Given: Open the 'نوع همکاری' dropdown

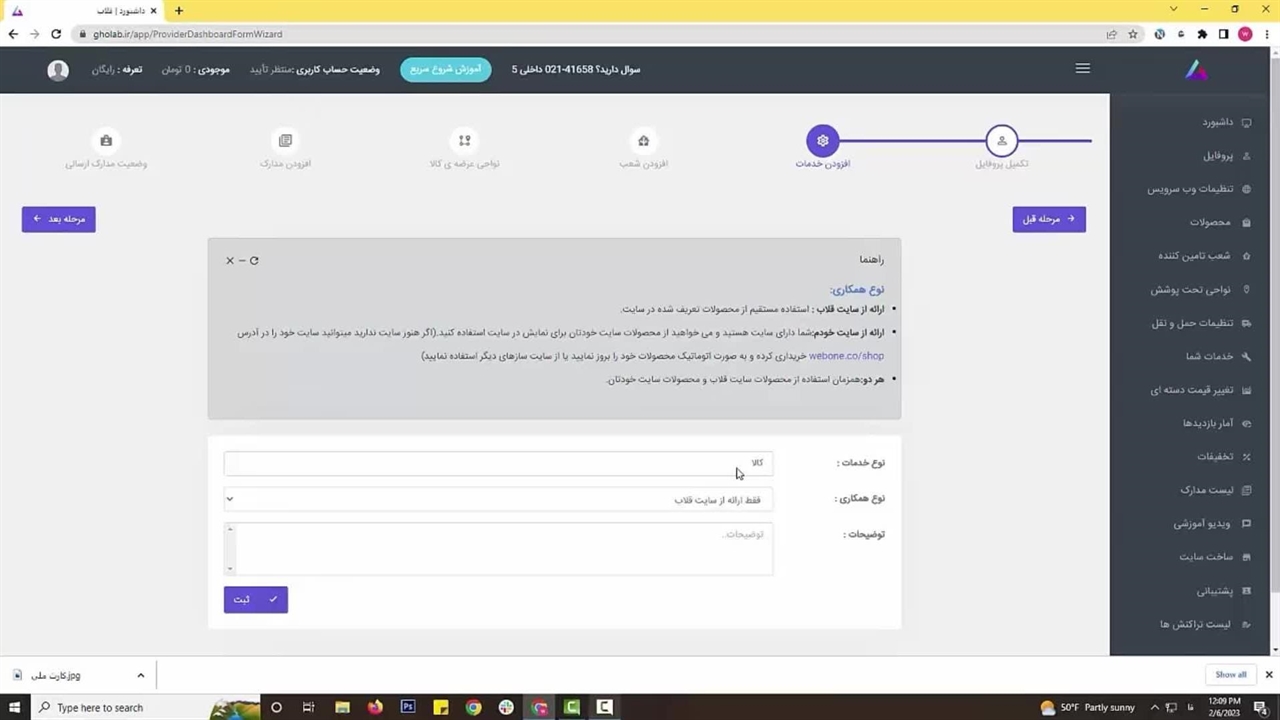Looking at the screenshot, I should (x=498, y=499).
